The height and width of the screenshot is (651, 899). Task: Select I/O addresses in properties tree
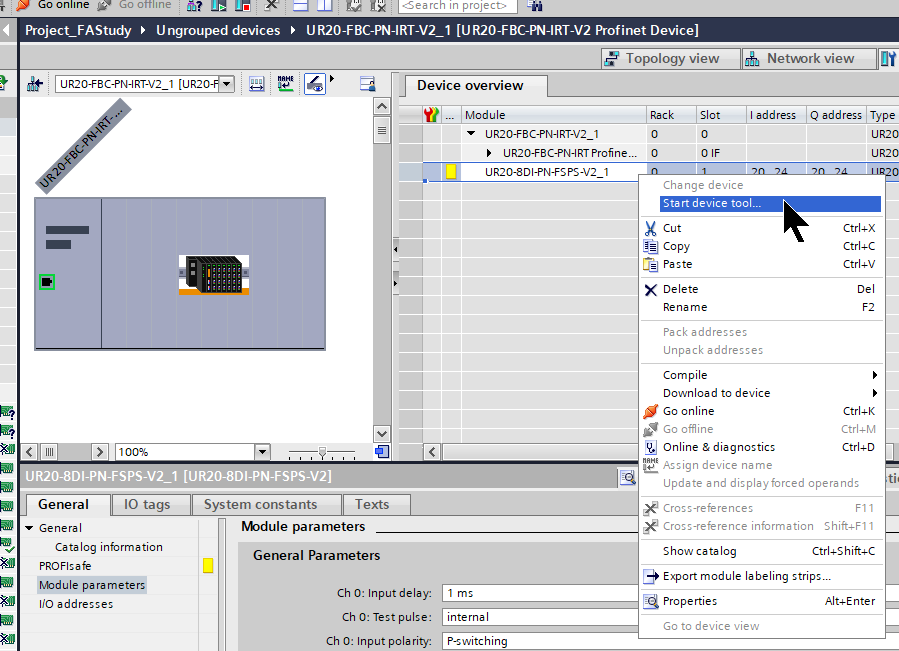pyautogui.click(x=76, y=604)
